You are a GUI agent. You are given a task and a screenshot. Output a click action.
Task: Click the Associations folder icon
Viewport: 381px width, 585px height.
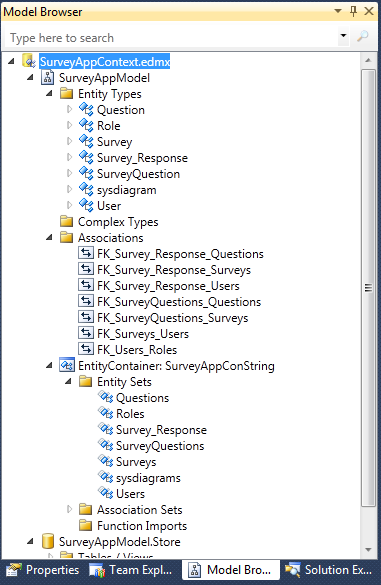point(66,237)
